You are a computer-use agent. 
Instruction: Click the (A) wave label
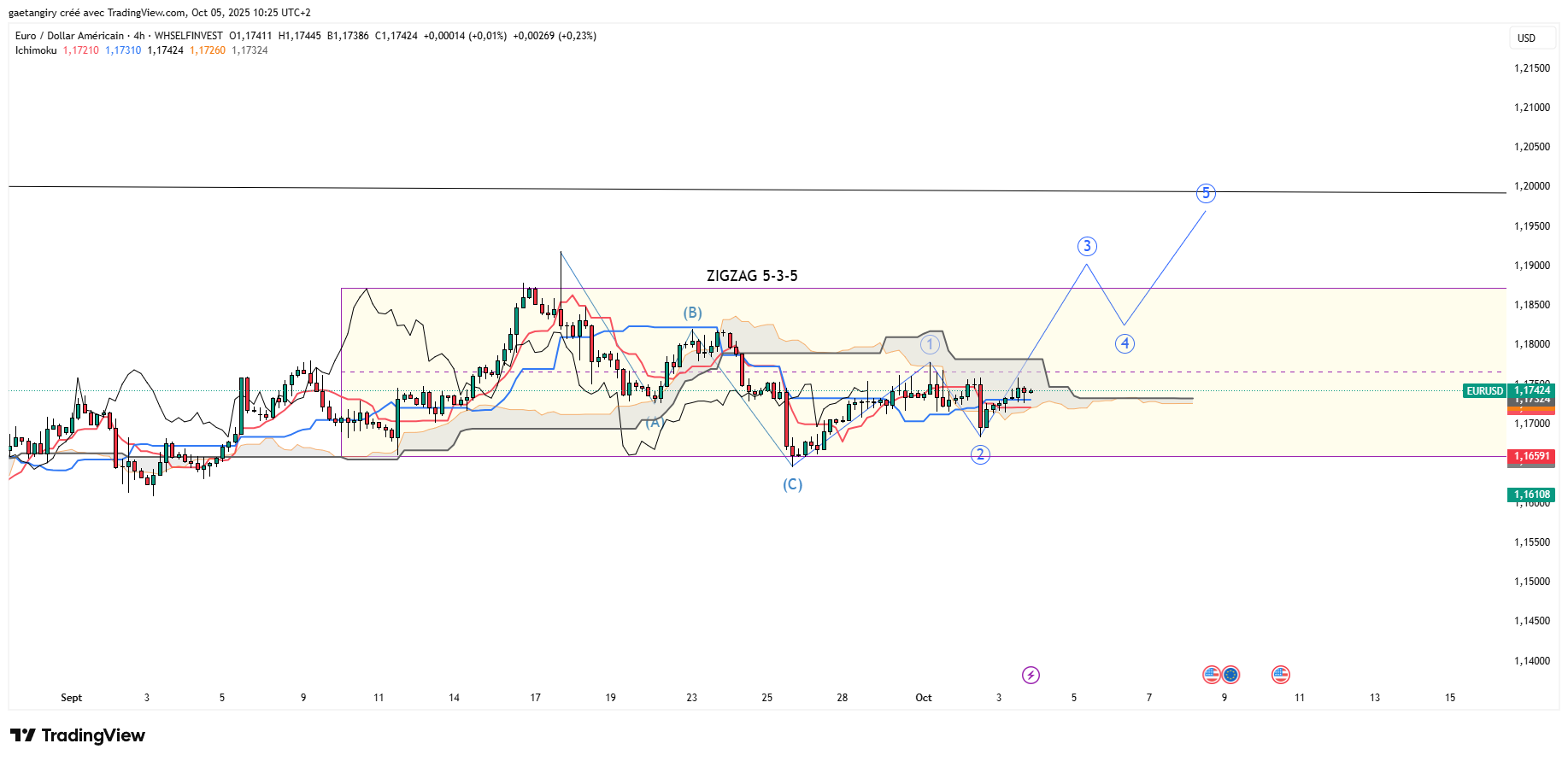coord(654,422)
